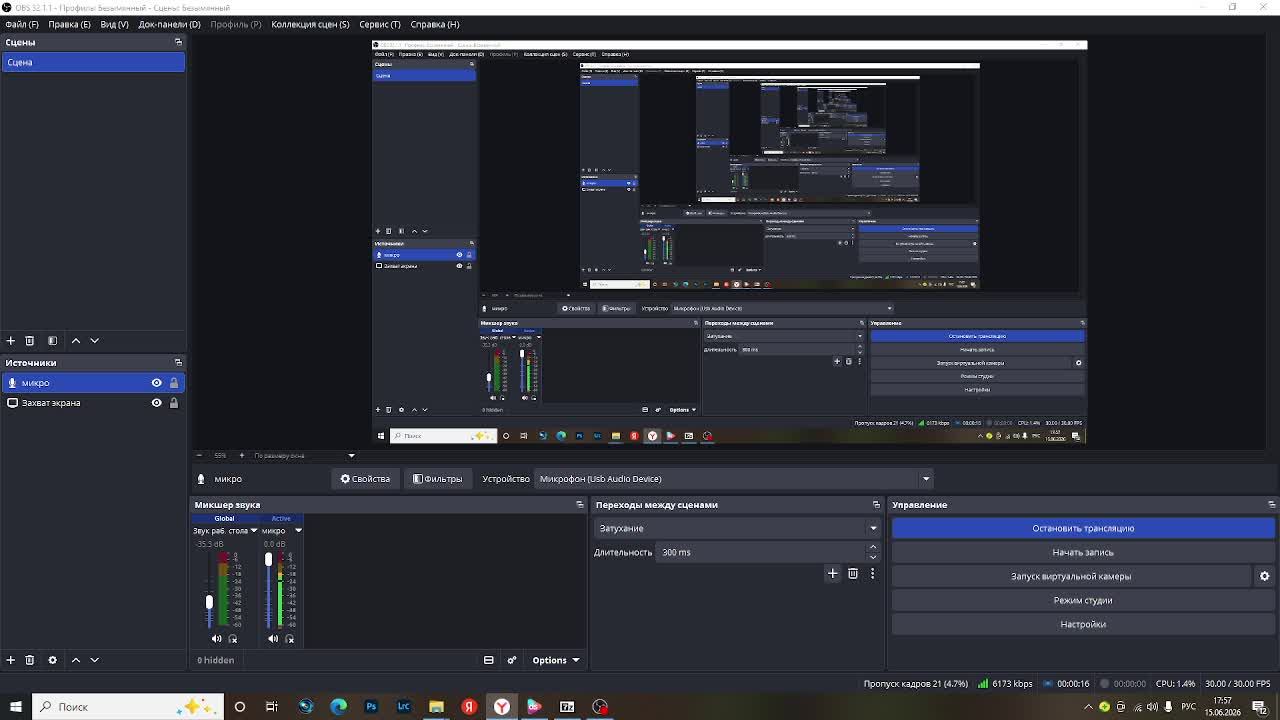The width and height of the screenshot is (1280, 720).
Task: Move scene down arrow in Scenes panel
Action: [95, 340]
